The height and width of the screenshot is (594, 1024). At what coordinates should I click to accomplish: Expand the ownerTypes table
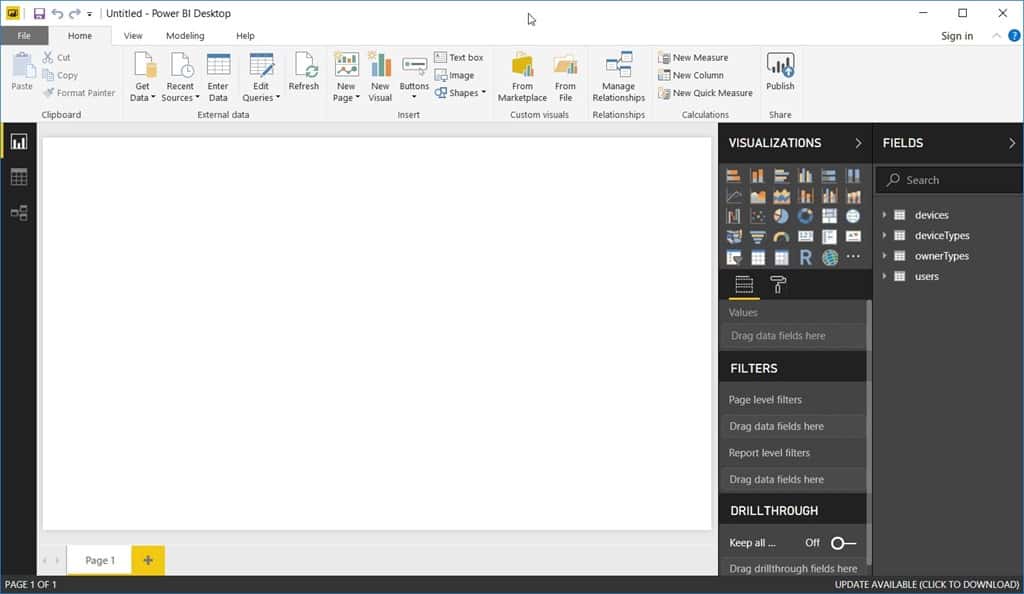(884, 255)
